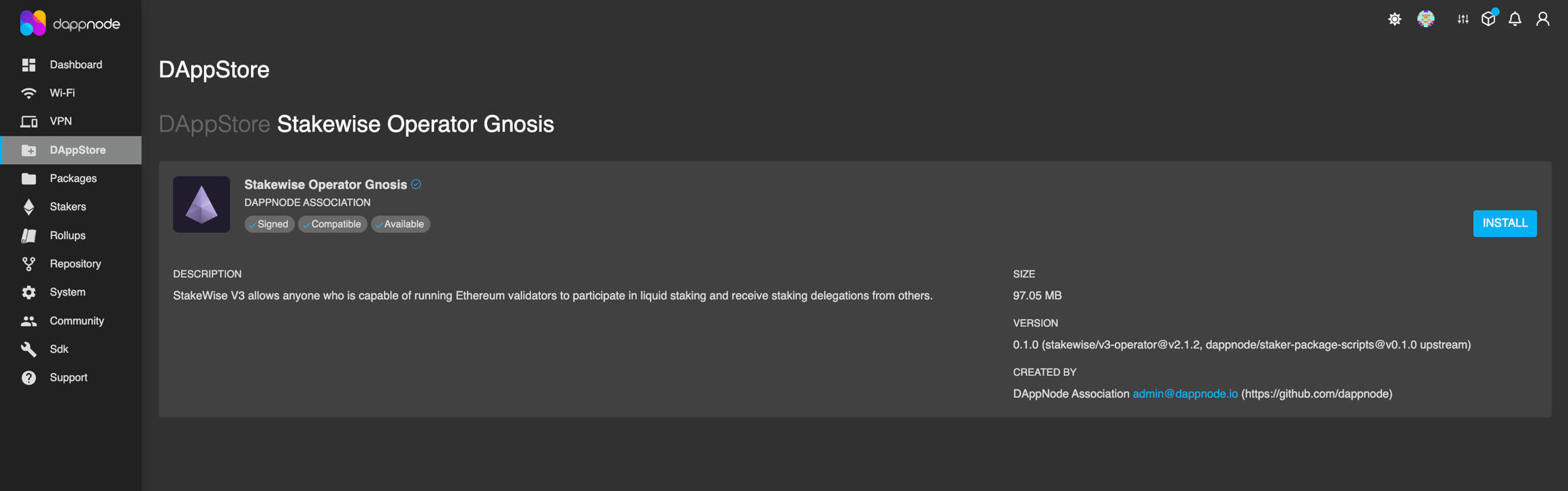Go back via DAppStore breadcrumb link

tap(214, 124)
